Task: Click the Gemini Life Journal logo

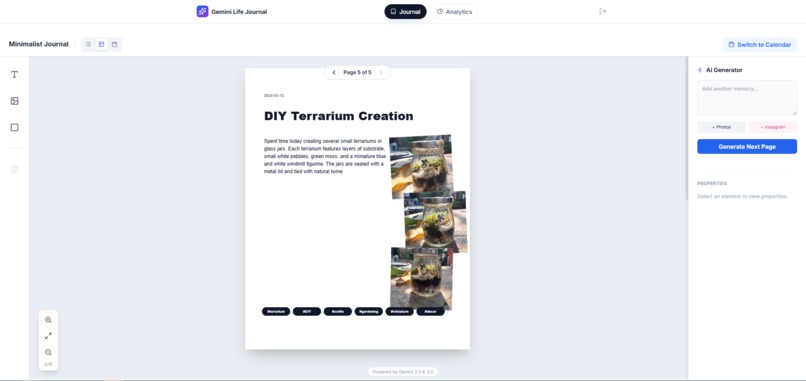Action: point(202,11)
